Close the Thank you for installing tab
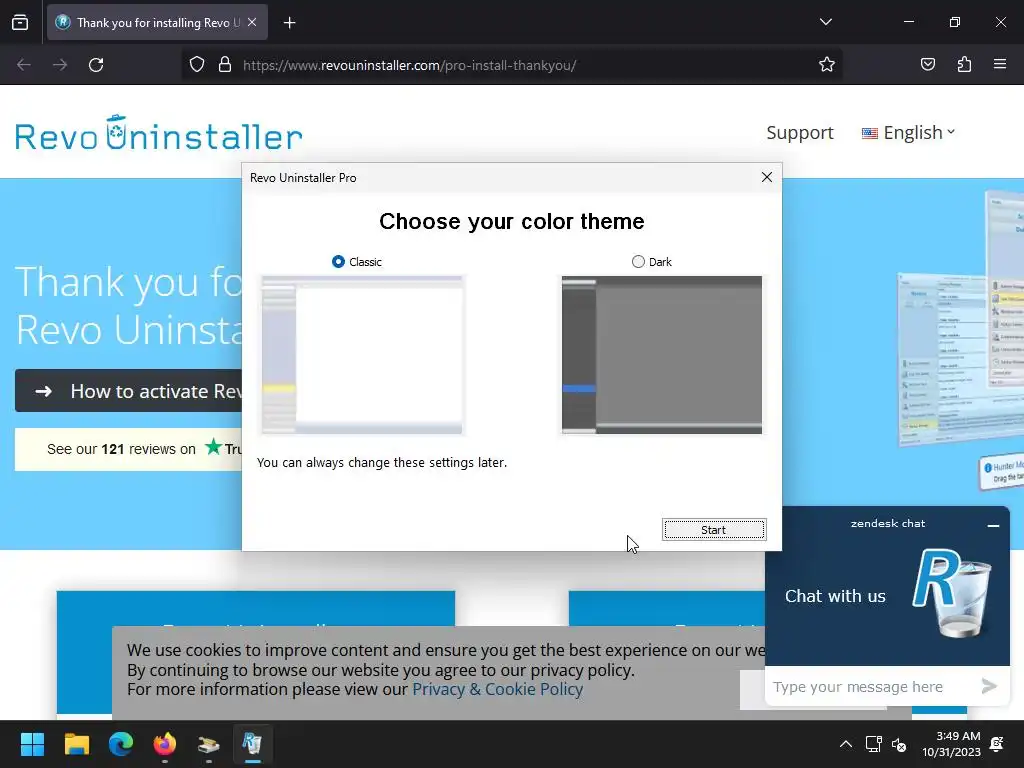The width and height of the screenshot is (1024, 768). tap(252, 22)
